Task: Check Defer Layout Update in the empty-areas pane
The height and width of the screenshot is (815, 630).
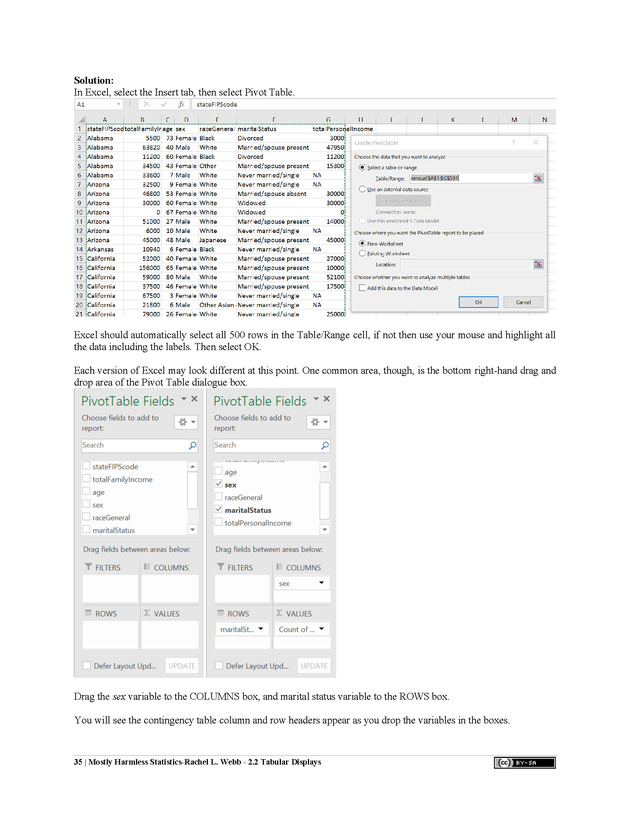Action: (x=87, y=665)
